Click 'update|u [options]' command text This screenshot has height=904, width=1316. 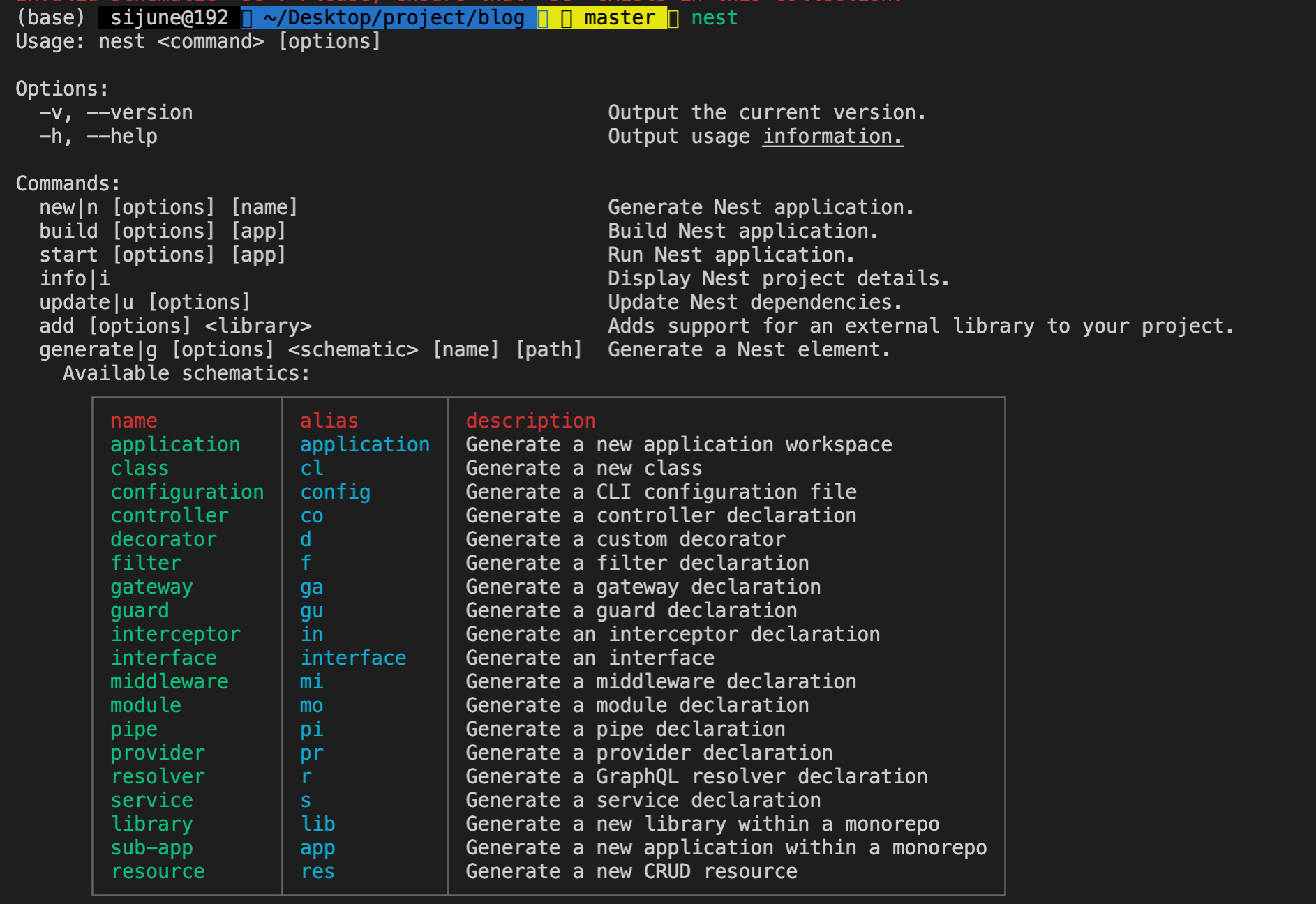pyautogui.click(x=145, y=302)
